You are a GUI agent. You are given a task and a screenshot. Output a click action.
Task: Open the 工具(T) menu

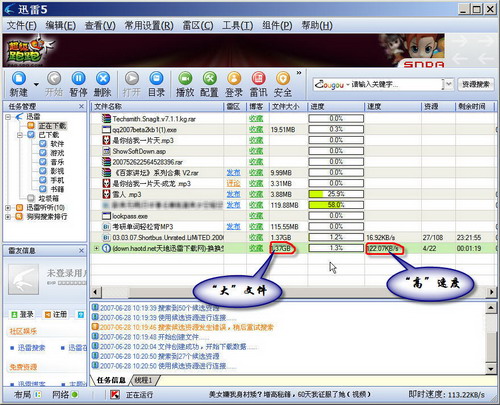click(x=238, y=25)
